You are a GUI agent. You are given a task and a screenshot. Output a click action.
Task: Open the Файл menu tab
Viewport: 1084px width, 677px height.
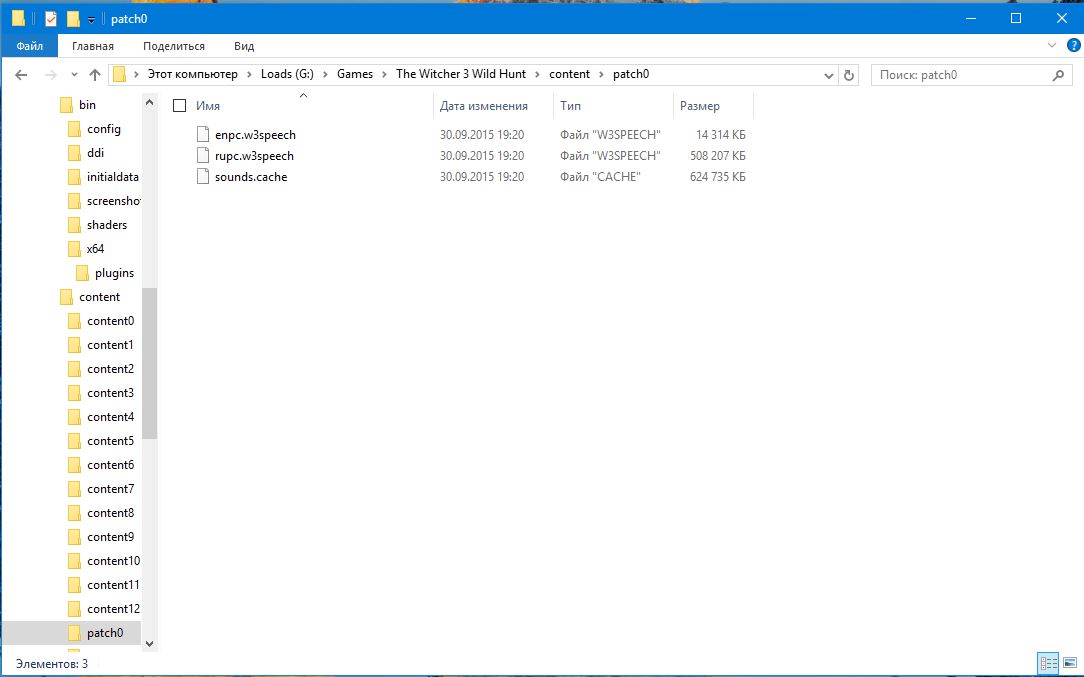tap(30, 46)
